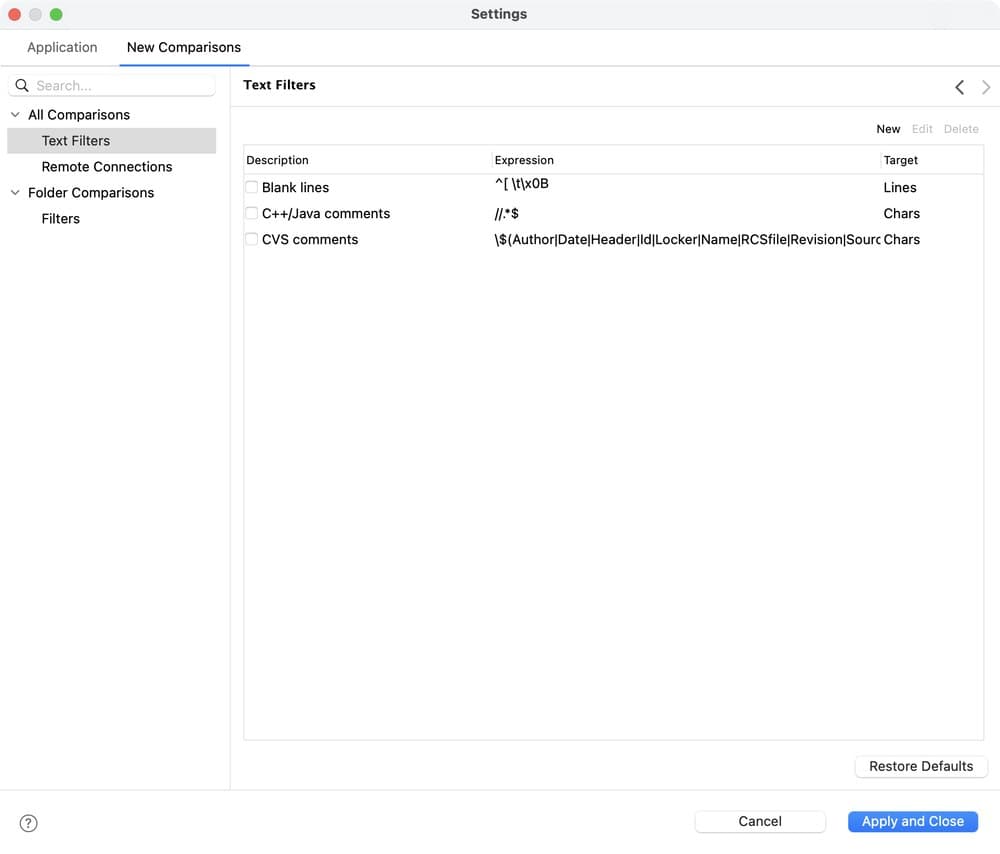Enable the C++/Java comments checkbox
The width and height of the screenshot is (1000, 854).
[252, 213]
